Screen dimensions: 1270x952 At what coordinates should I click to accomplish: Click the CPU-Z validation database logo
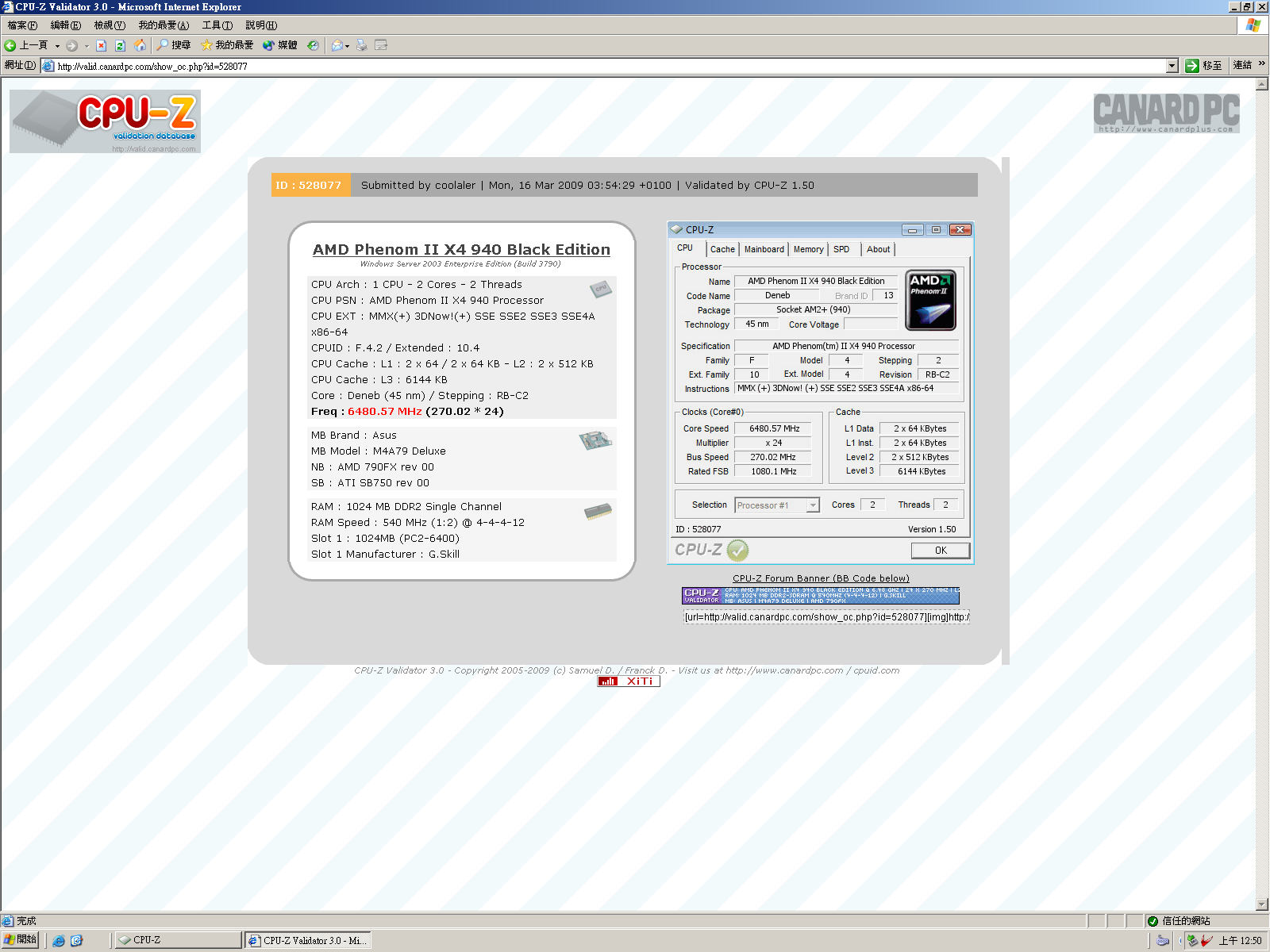105,121
